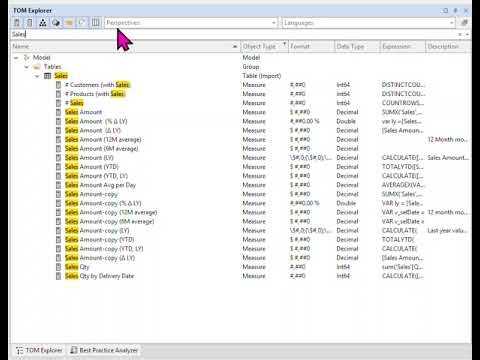The height and width of the screenshot is (360, 480).
Task: Click the Data Type column header
Action: pyautogui.click(x=357, y=46)
